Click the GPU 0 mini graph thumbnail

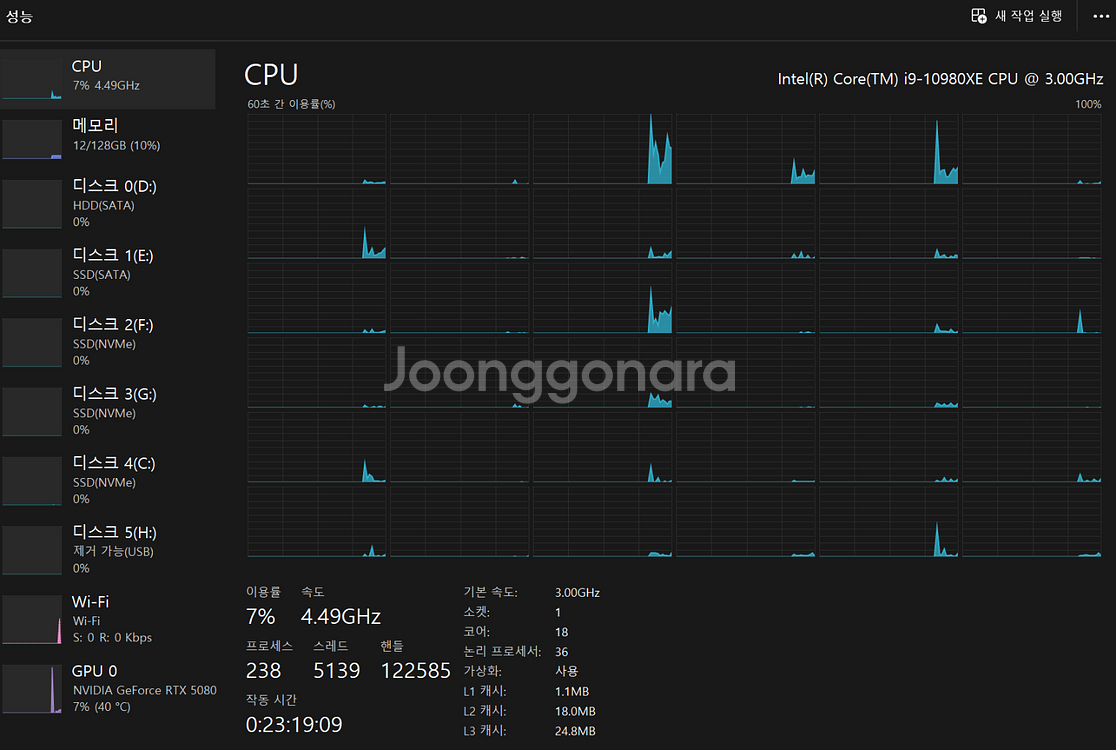pyautogui.click(x=32, y=689)
